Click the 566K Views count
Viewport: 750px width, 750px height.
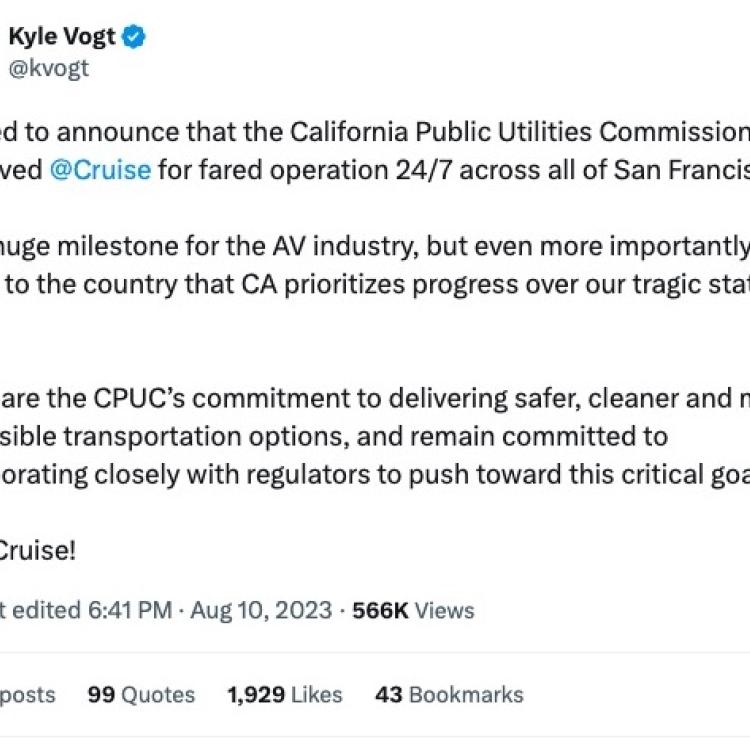[x=413, y=610]
